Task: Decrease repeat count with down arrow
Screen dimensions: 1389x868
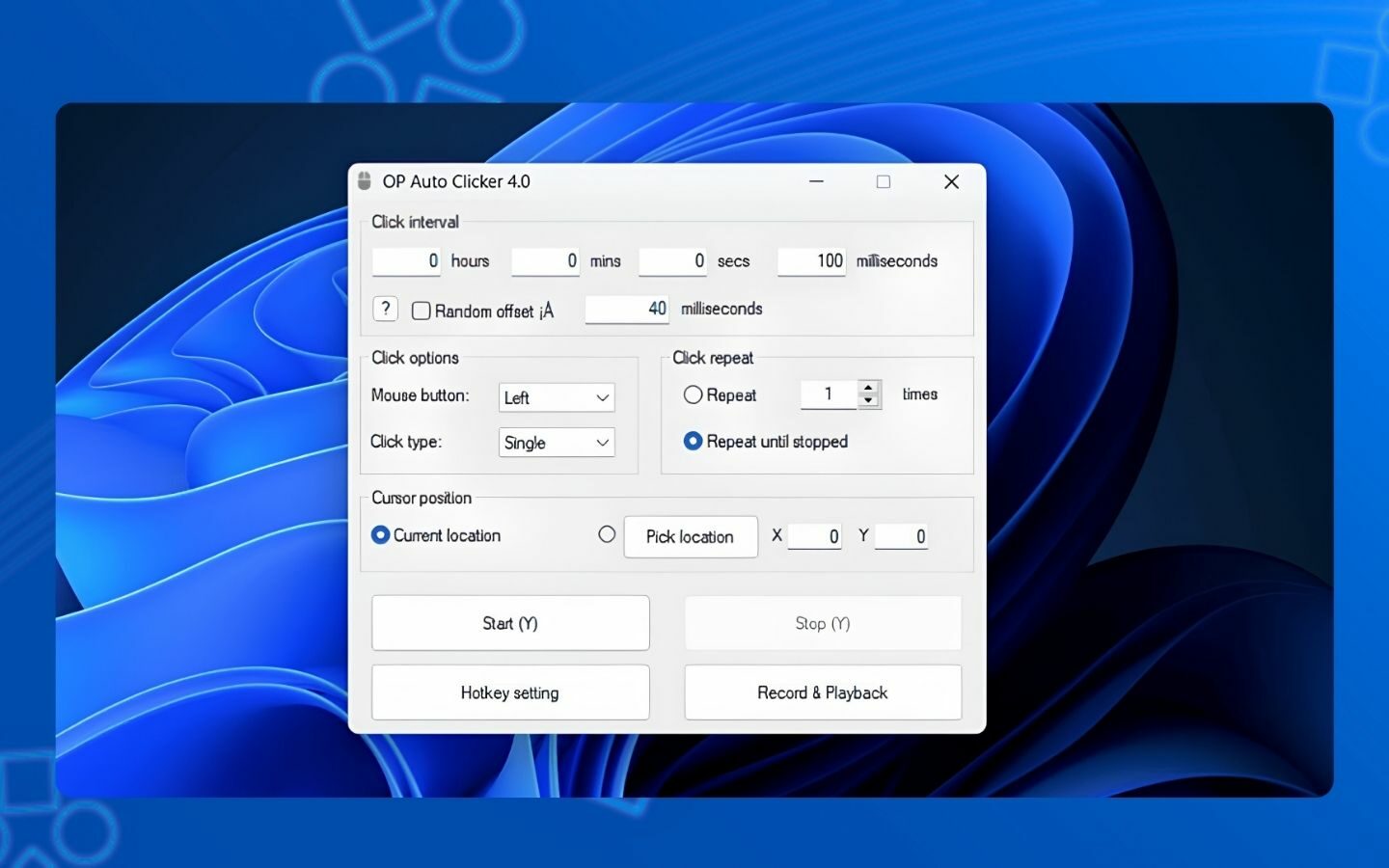Action: click(869, 400)
